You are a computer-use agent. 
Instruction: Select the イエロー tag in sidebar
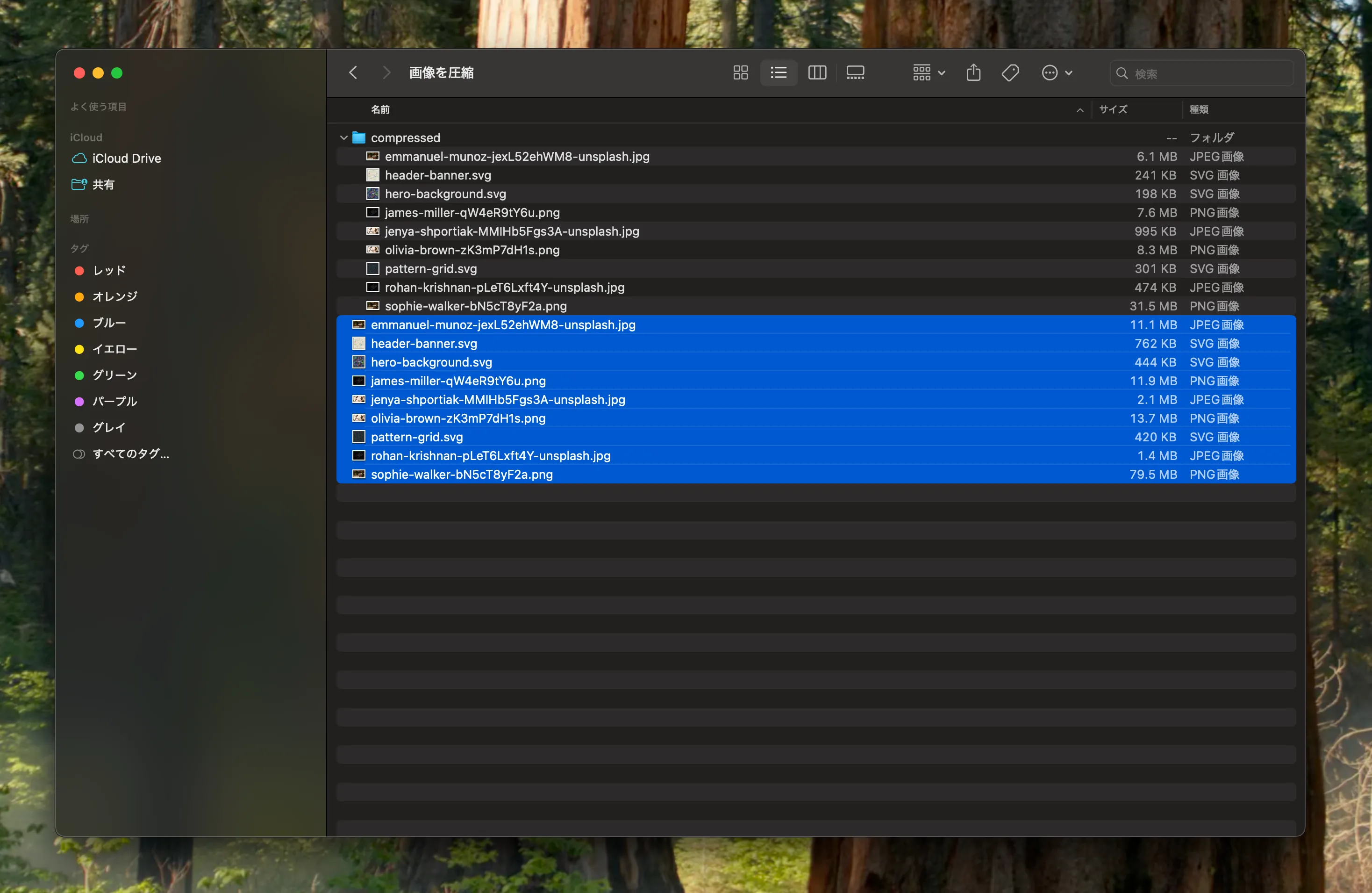(107, 349)
